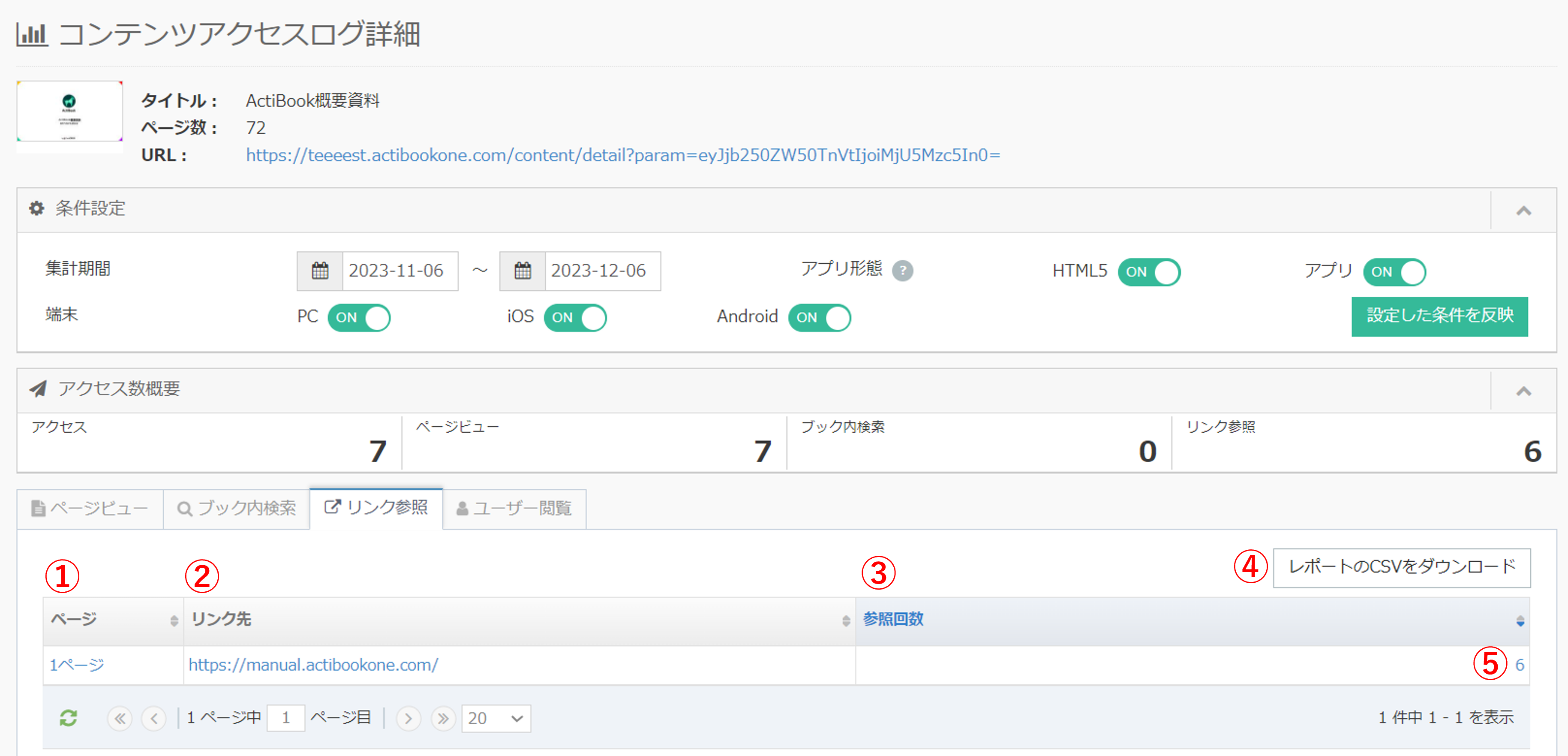Viewport: 1568px width, 756px height.
Task: Open the start date calendar icon
Action: pos(320,271)
